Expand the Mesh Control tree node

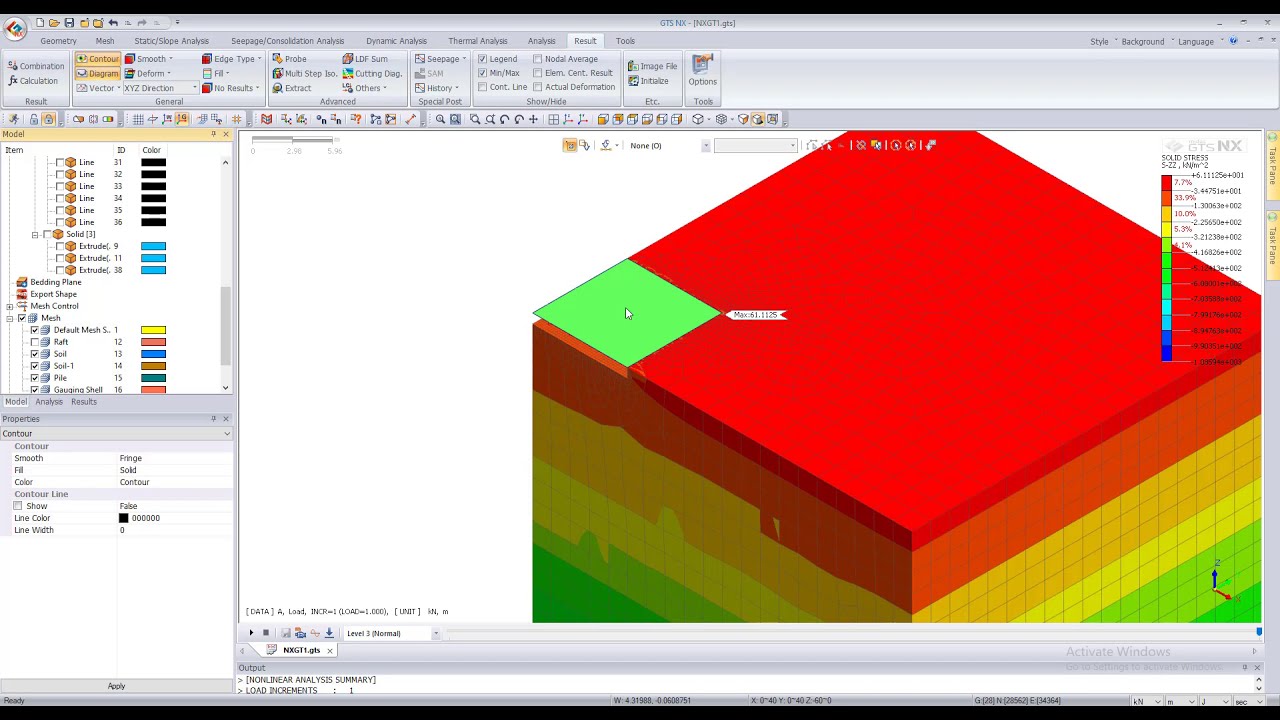point(10,306)
